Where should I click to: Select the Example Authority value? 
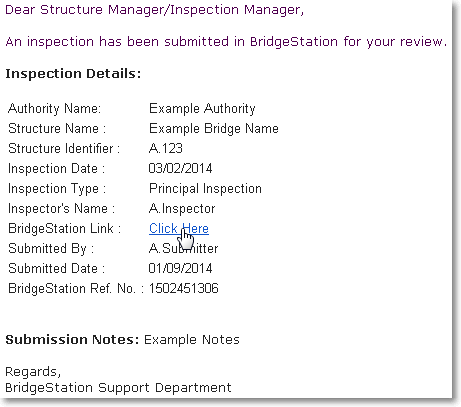(202, 109)
